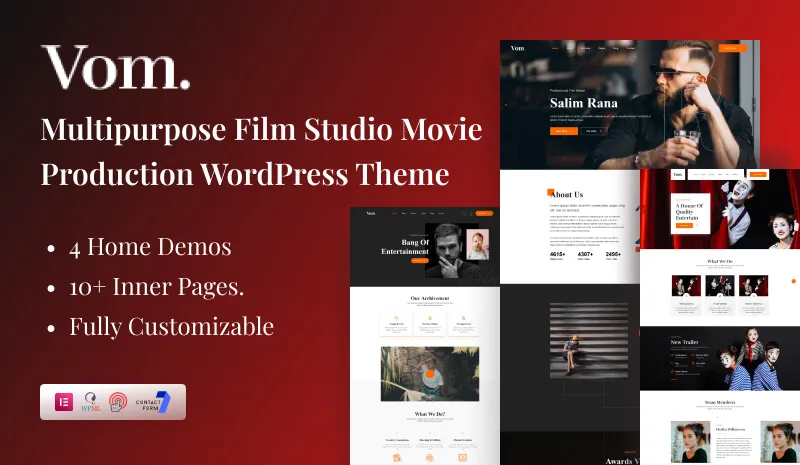Viewport: 800px width, 465px height.
Task: Click the orange square icon beside About Us
Action: pyautogui.click(x=550, y=191)
